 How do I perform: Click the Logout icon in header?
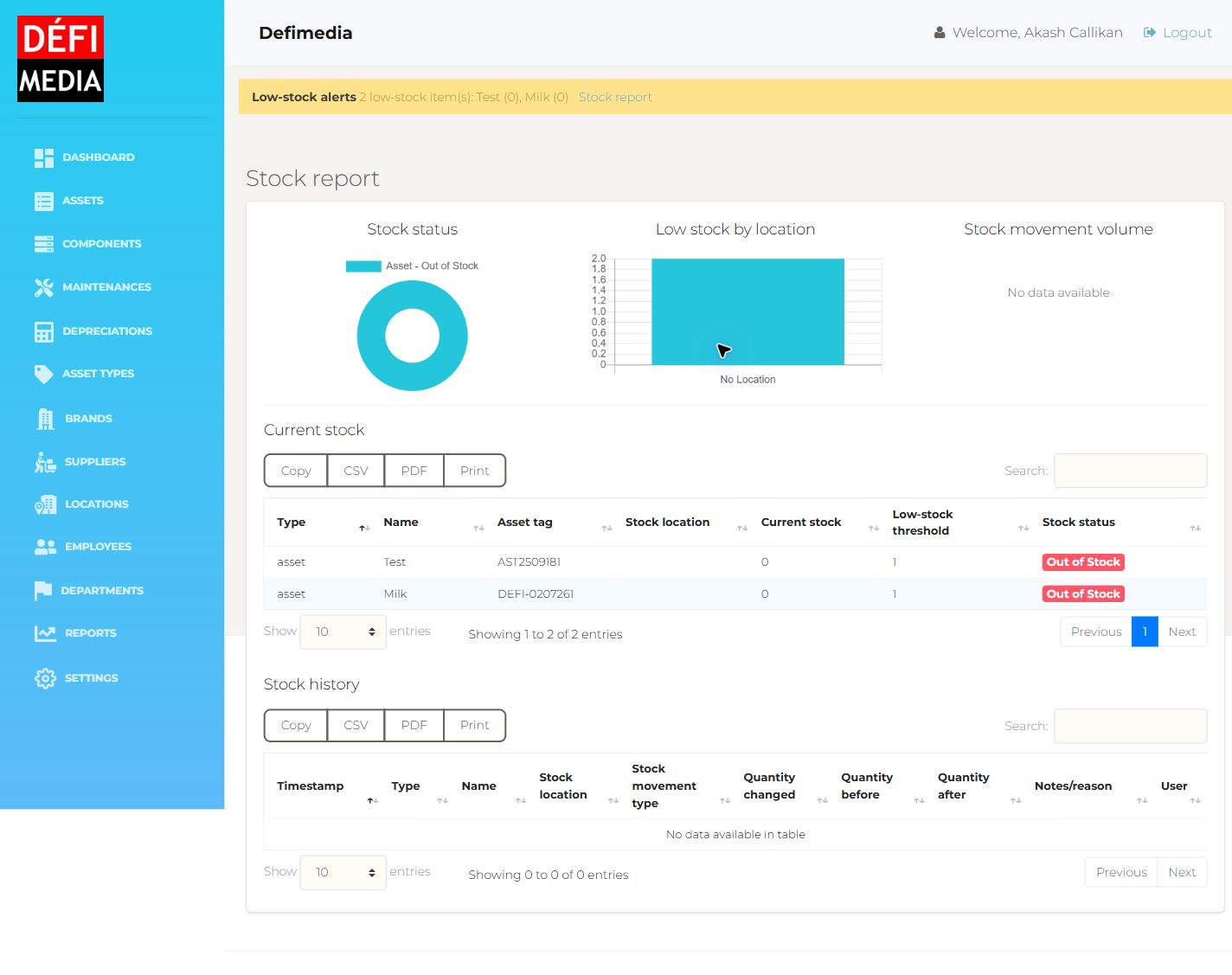click(x=1149, y=33)
